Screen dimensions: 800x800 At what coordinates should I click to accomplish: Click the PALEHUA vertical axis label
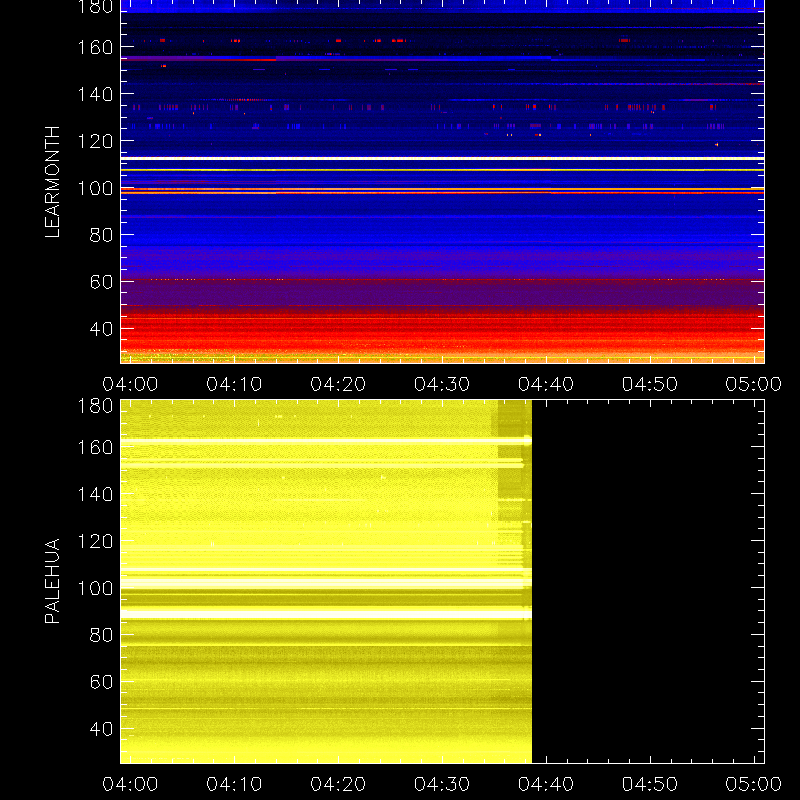53,581
